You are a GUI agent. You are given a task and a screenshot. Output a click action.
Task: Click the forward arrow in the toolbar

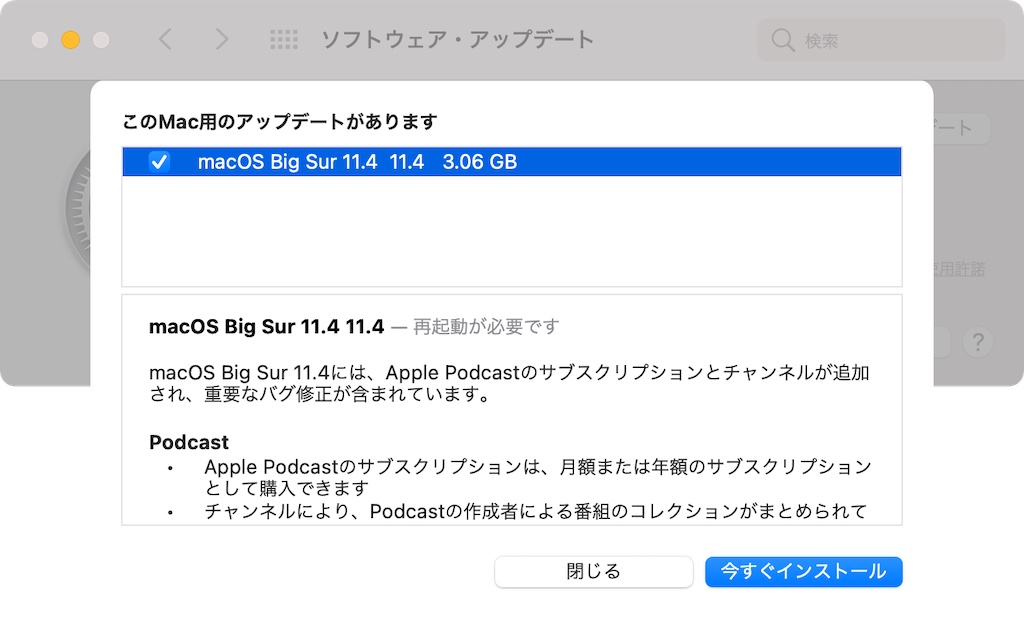tap(222, 40)
